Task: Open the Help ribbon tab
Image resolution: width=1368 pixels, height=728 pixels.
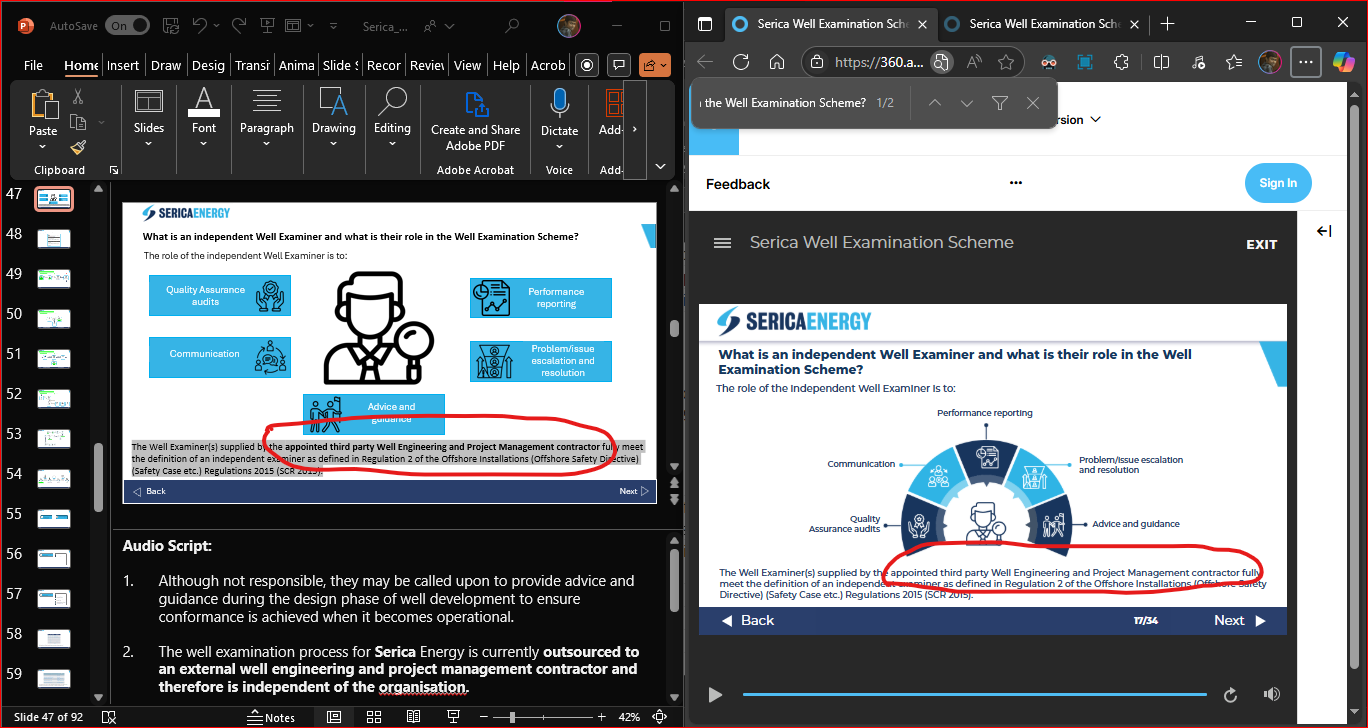Action: [506, 65]
